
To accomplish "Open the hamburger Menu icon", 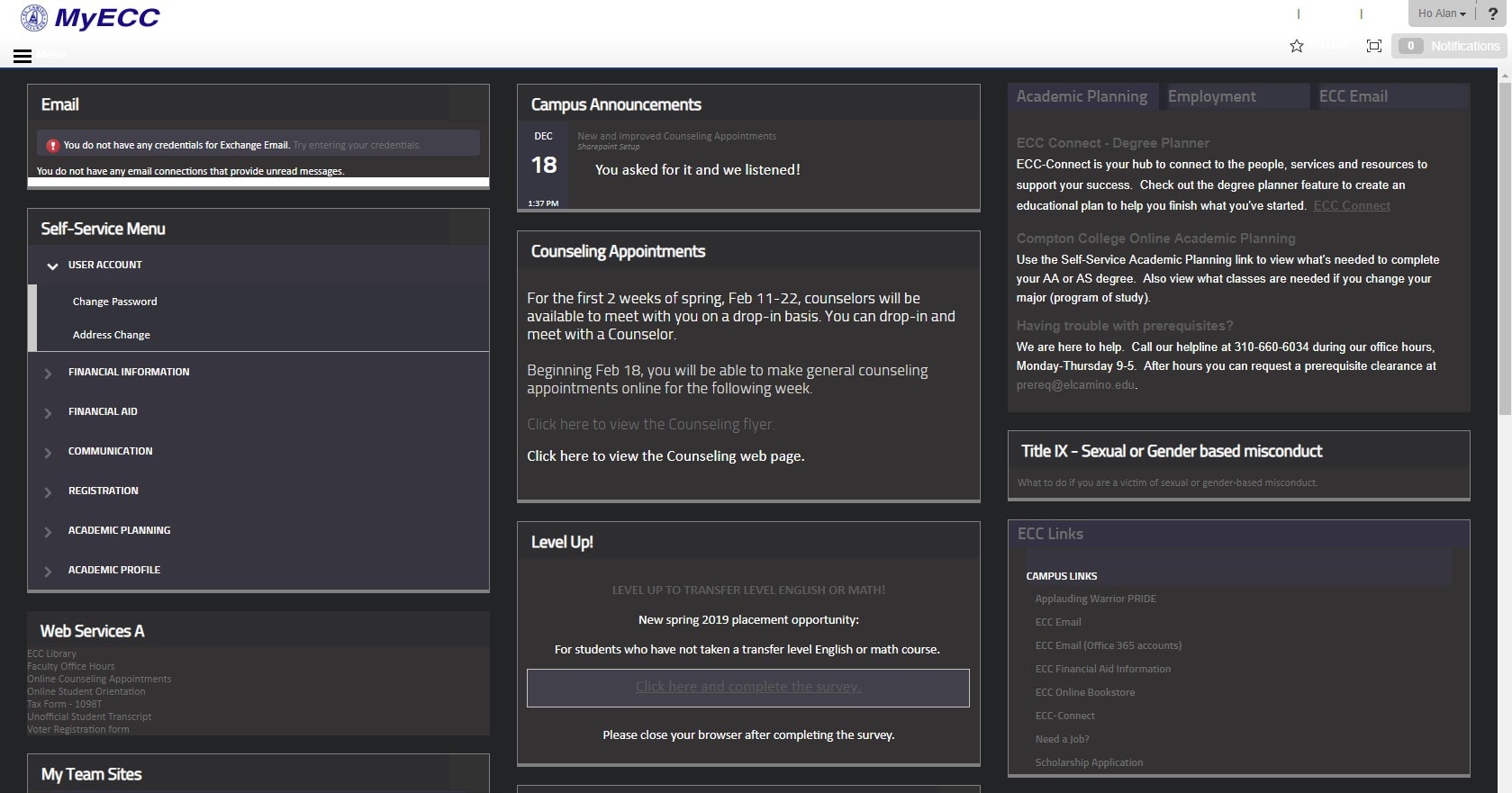I will pyautogui.click(x=23, y=56).
